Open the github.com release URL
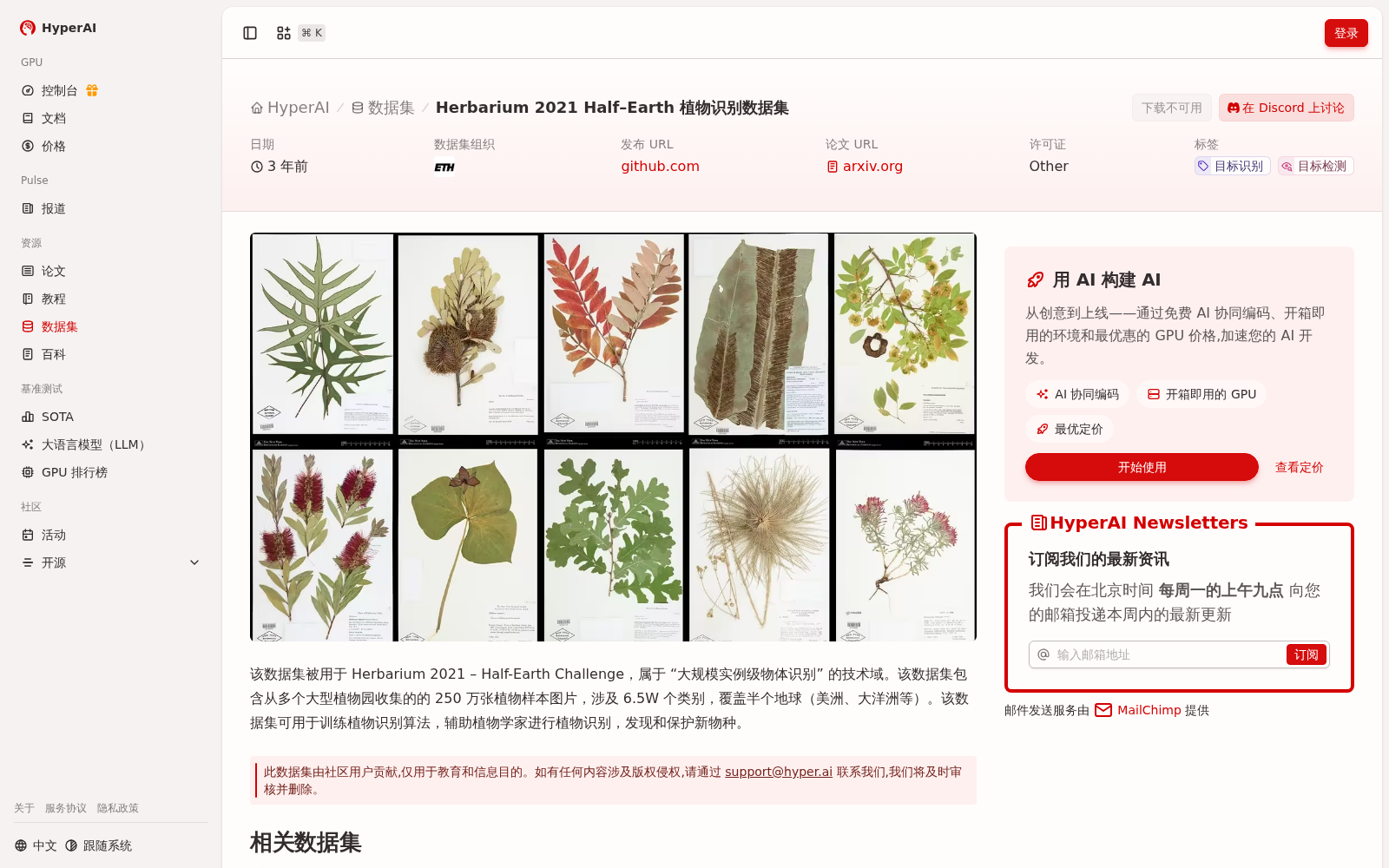This screenshot has height=868, width=1389. (x=660, y=166)
